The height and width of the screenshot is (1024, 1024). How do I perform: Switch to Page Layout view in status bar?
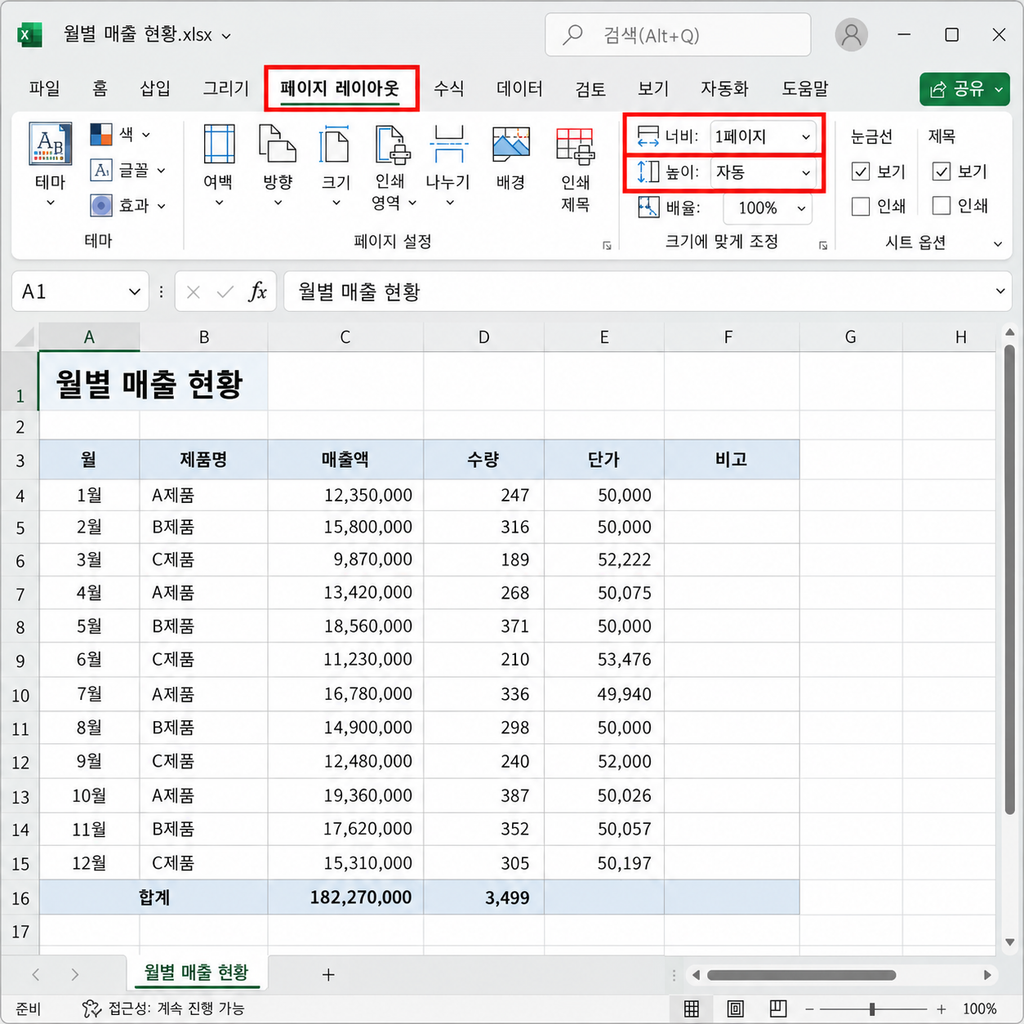[x=735, y=1008]
